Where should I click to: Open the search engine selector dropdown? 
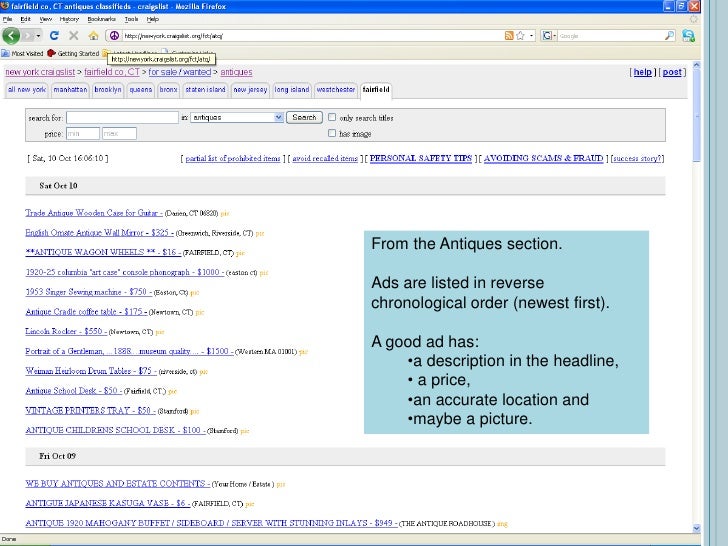[549, 36]
